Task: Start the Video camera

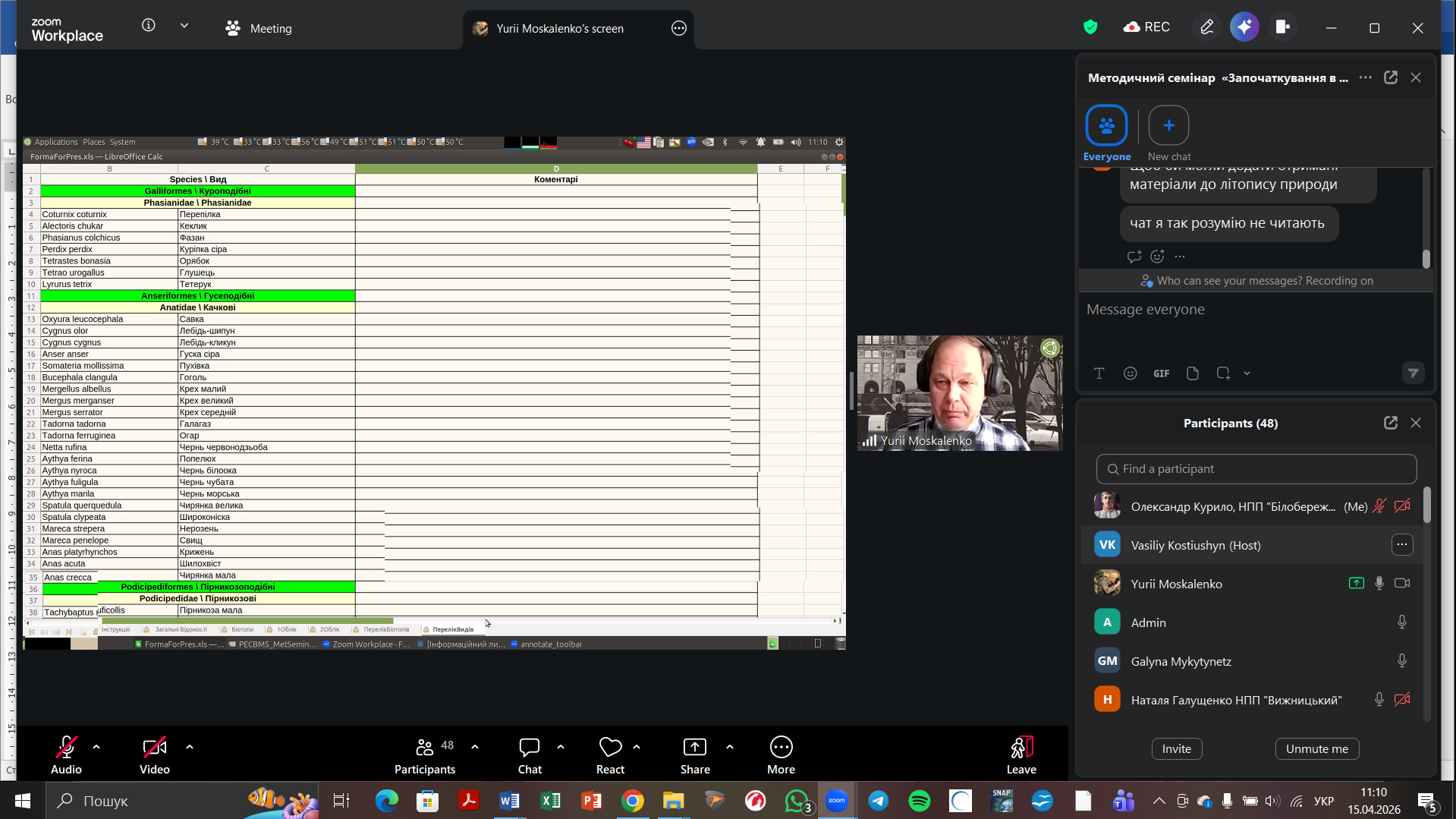Action: pos(154,748)
